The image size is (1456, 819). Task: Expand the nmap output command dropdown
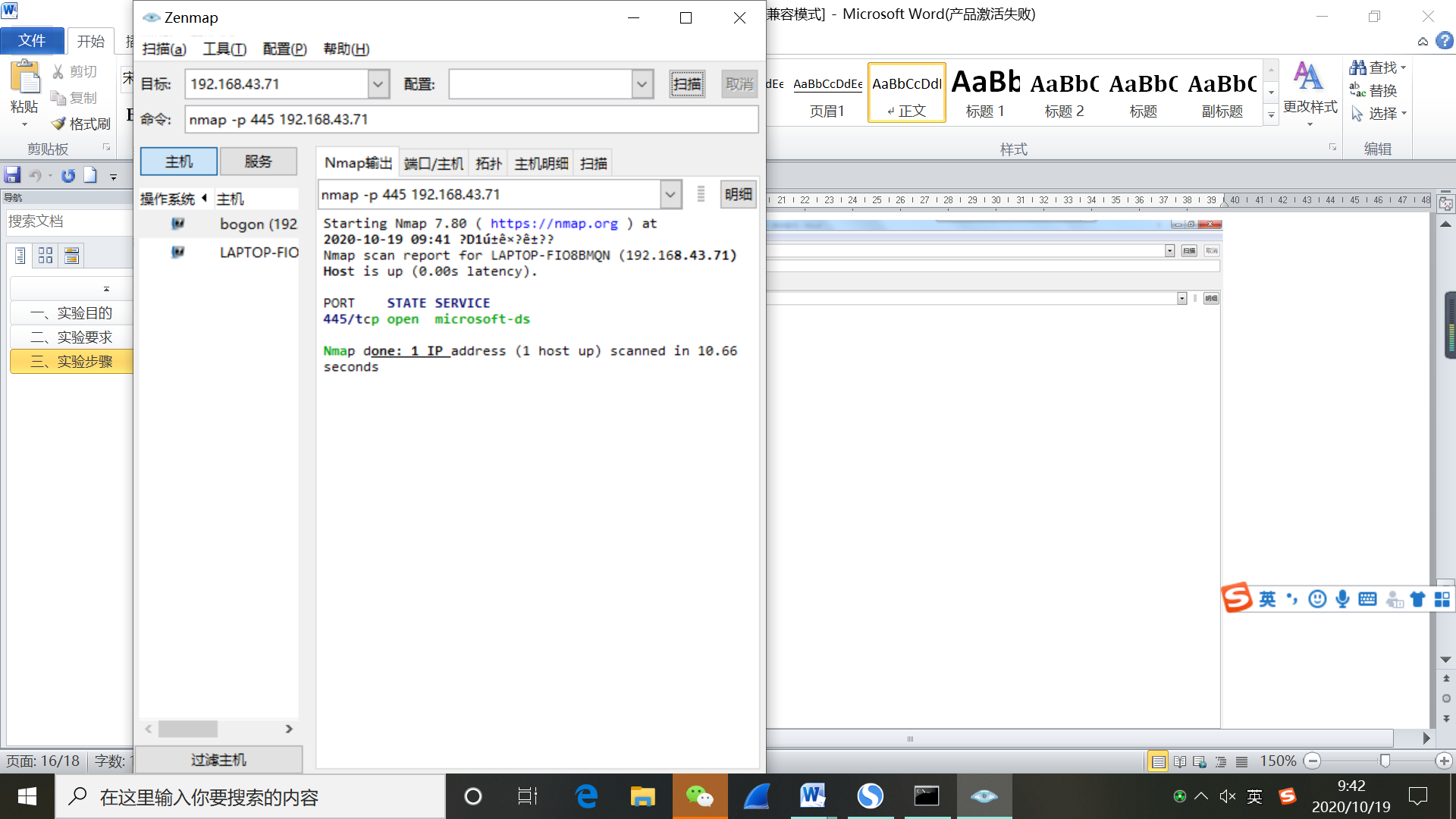pyautogui.click(x=670, y=195)
